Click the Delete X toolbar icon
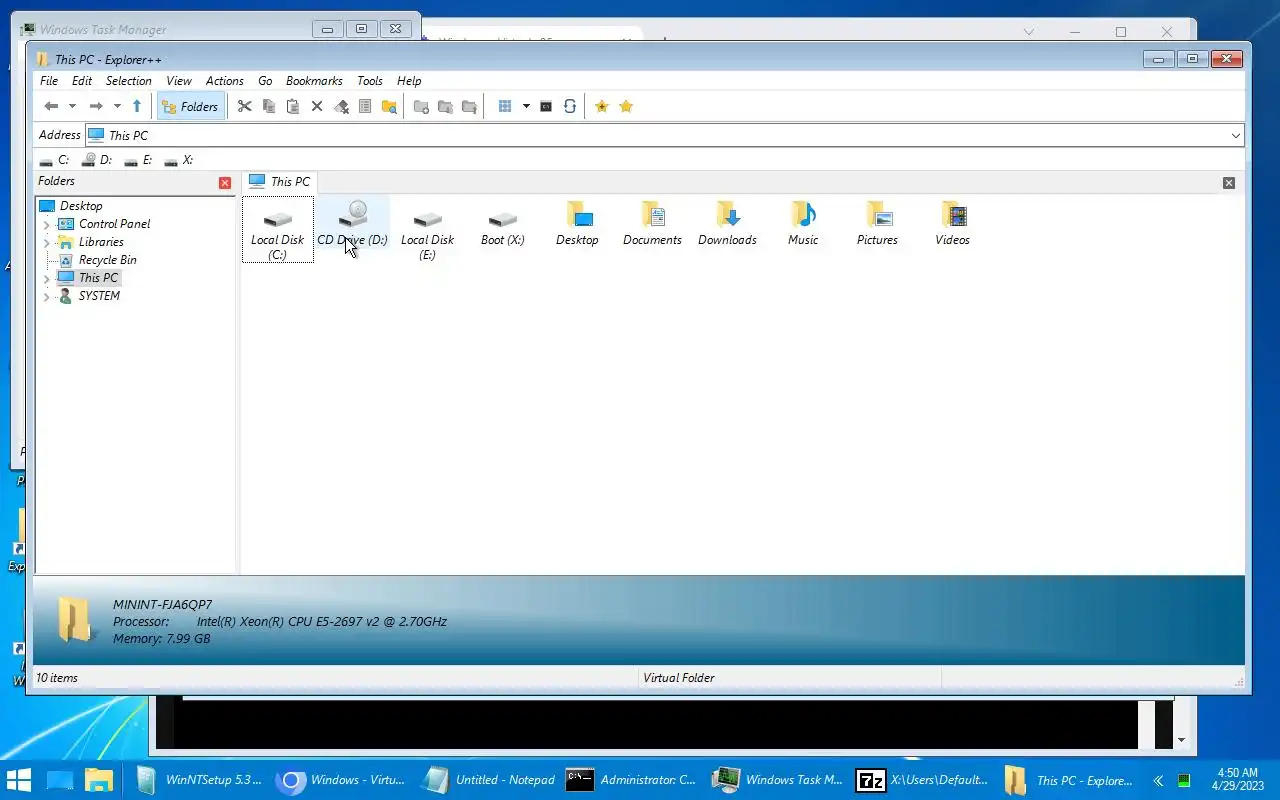1280x800 pixels. pos(317,106)
